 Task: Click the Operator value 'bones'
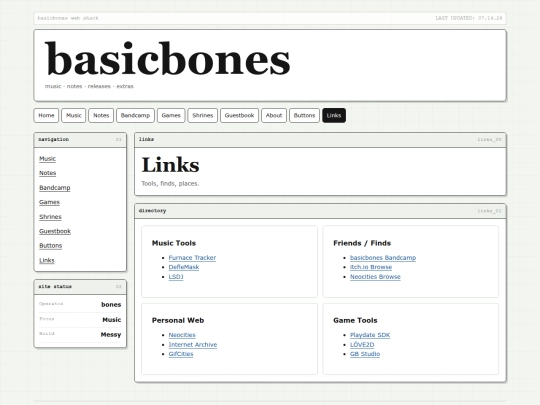111,304
